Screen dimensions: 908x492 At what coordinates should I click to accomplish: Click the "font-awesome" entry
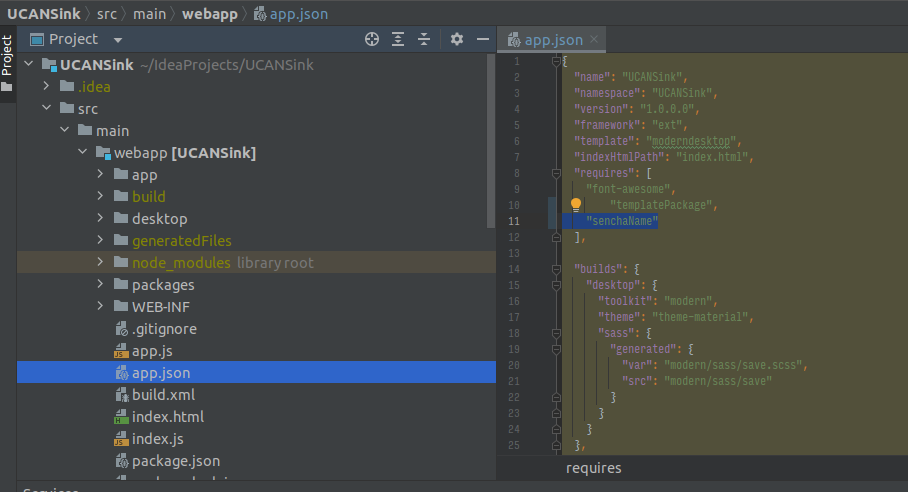pos(628,189)
